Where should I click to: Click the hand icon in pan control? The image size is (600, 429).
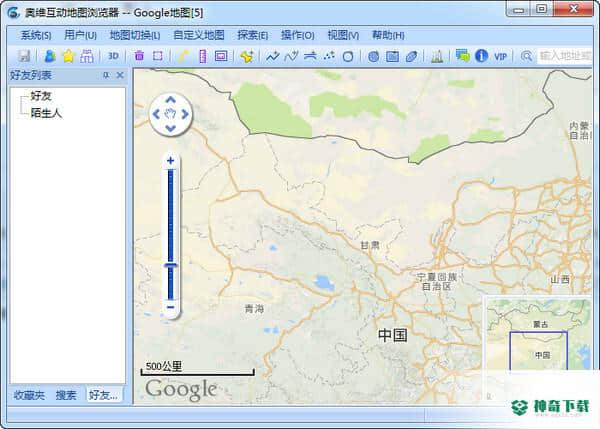(x=171, y=114)
